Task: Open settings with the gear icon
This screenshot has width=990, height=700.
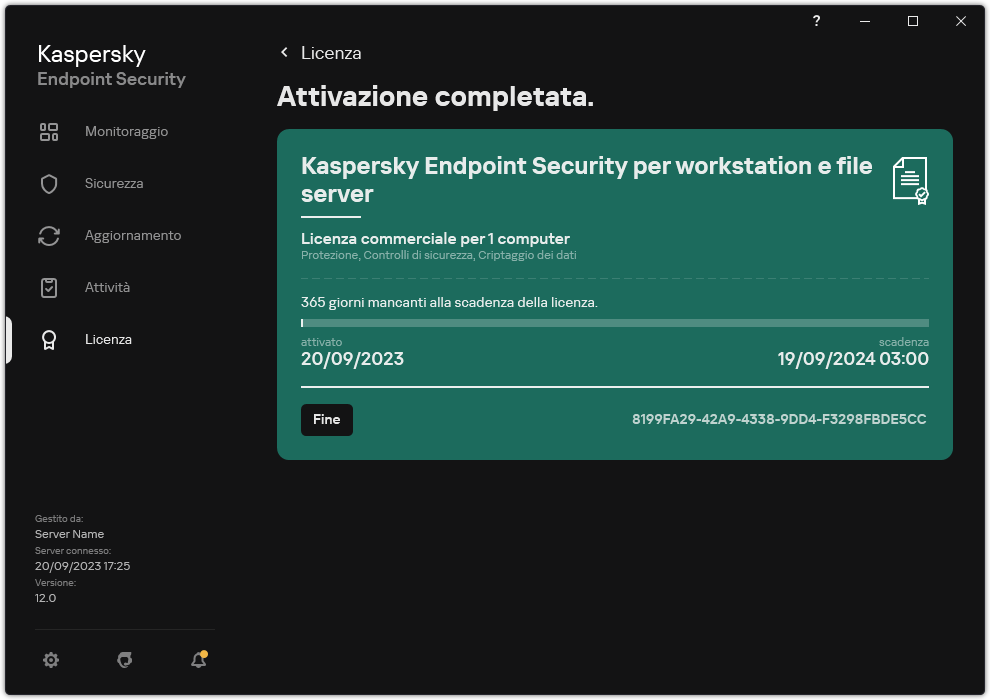Action: pos(51,660)
